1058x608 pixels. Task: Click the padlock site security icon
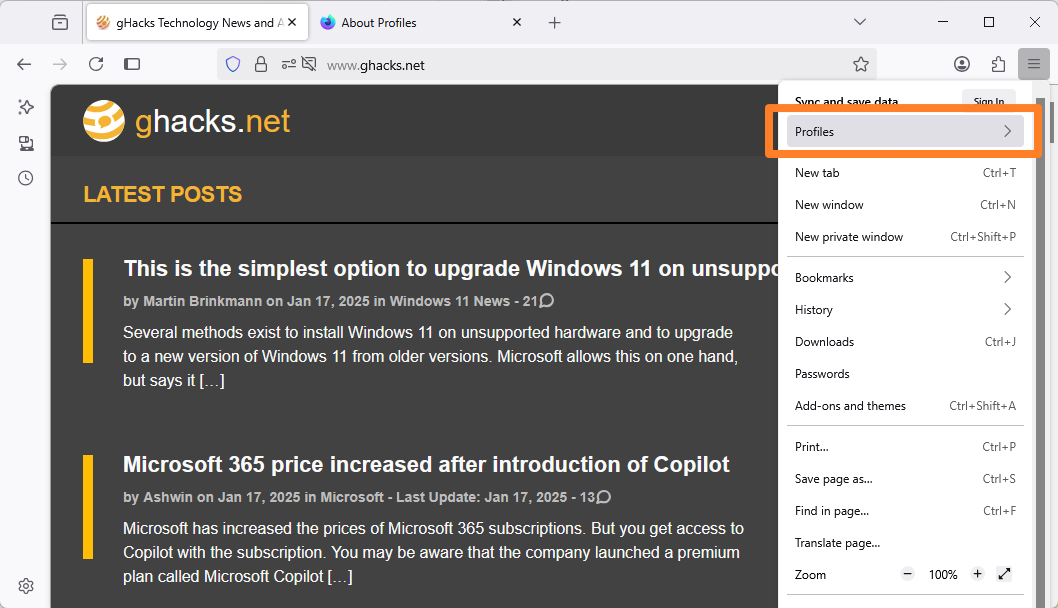click(260, 65)
